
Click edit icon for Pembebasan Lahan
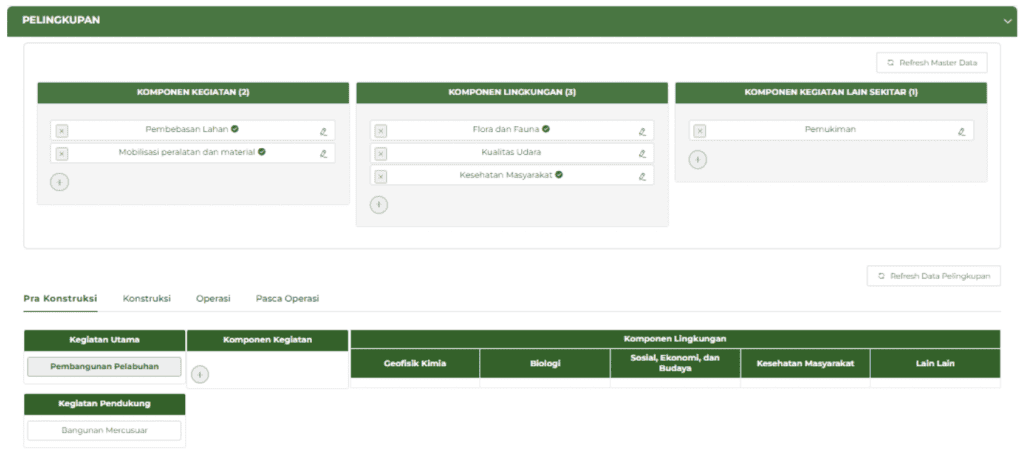[x=323, y=131]
